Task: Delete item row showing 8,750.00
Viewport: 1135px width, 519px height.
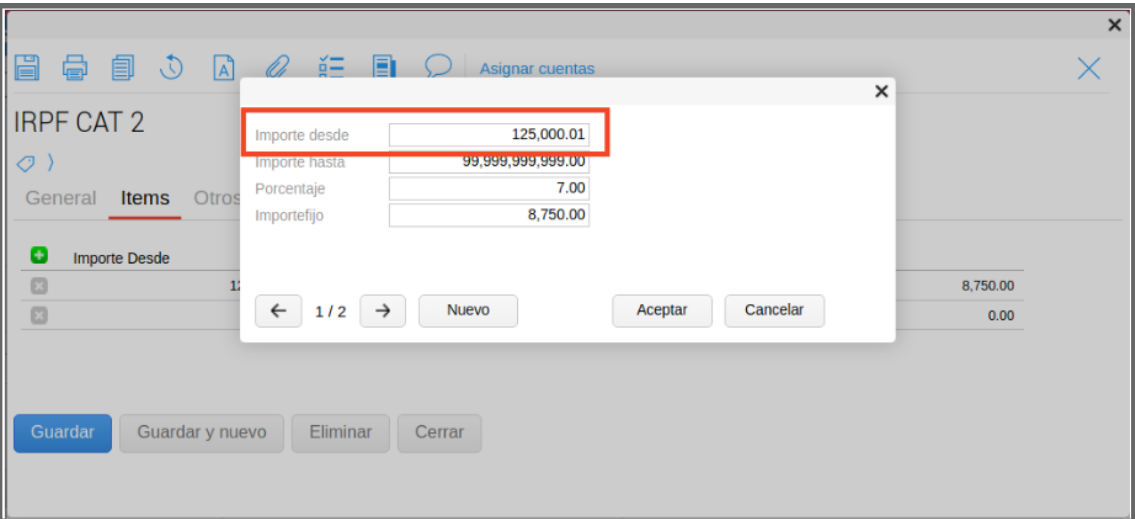Action: pos(39,286)
